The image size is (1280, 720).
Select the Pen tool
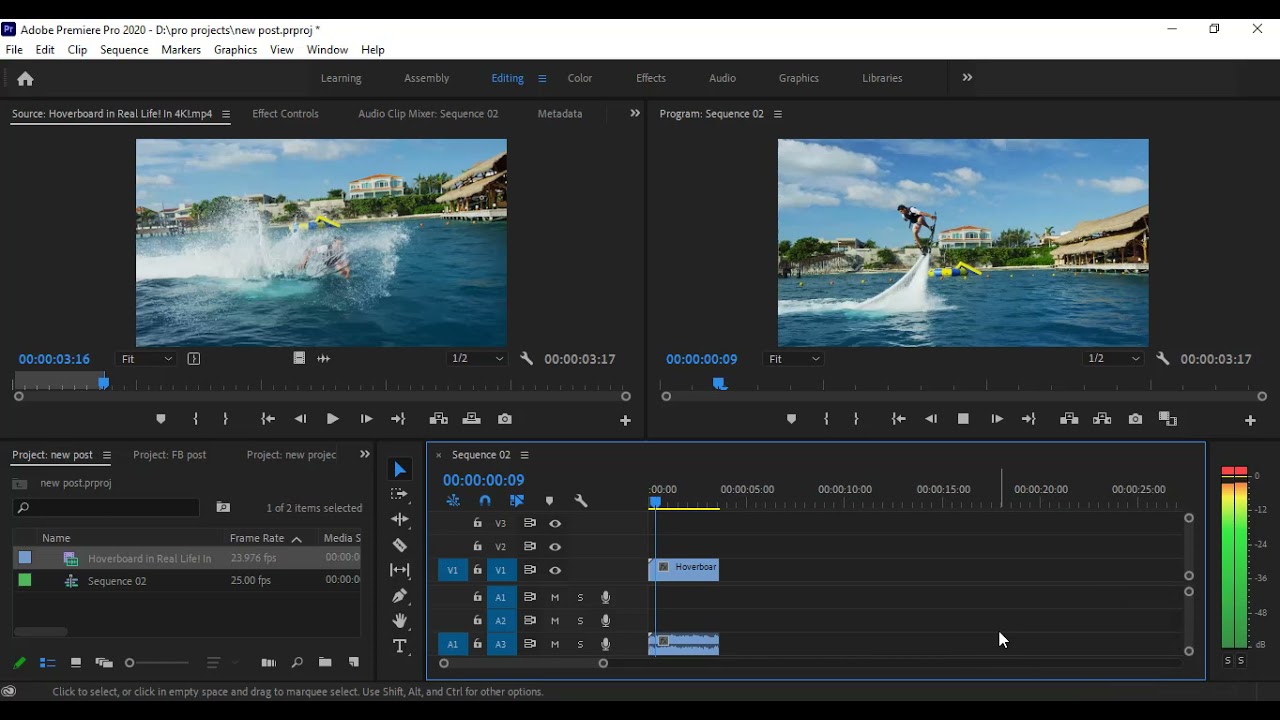[x=400, y=596]
